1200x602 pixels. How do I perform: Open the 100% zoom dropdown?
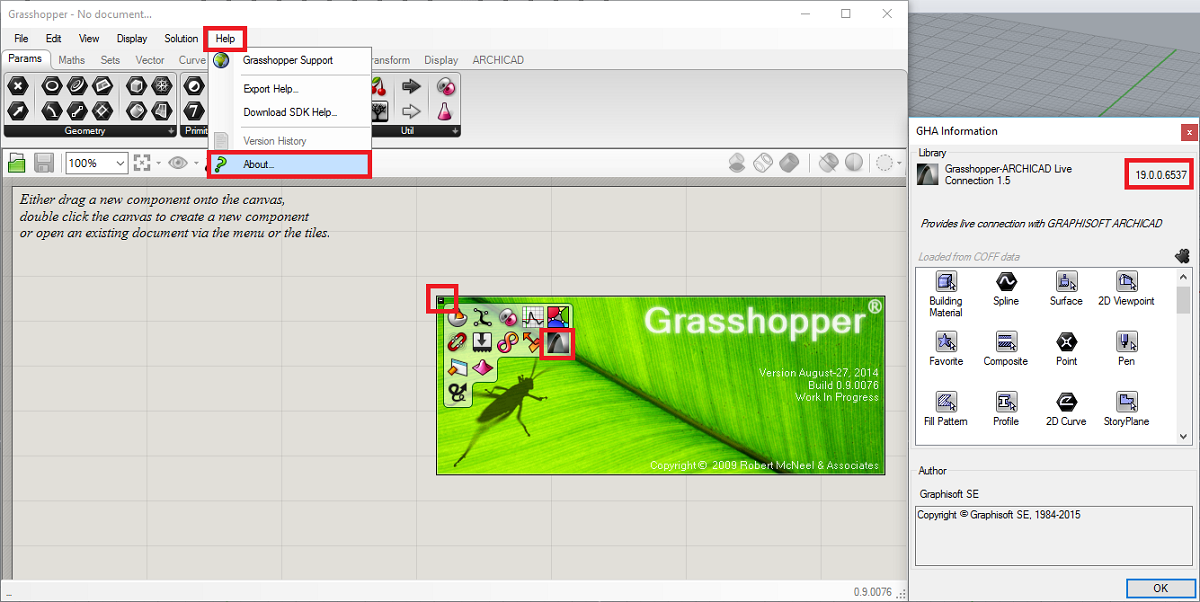tap(121, 163)
